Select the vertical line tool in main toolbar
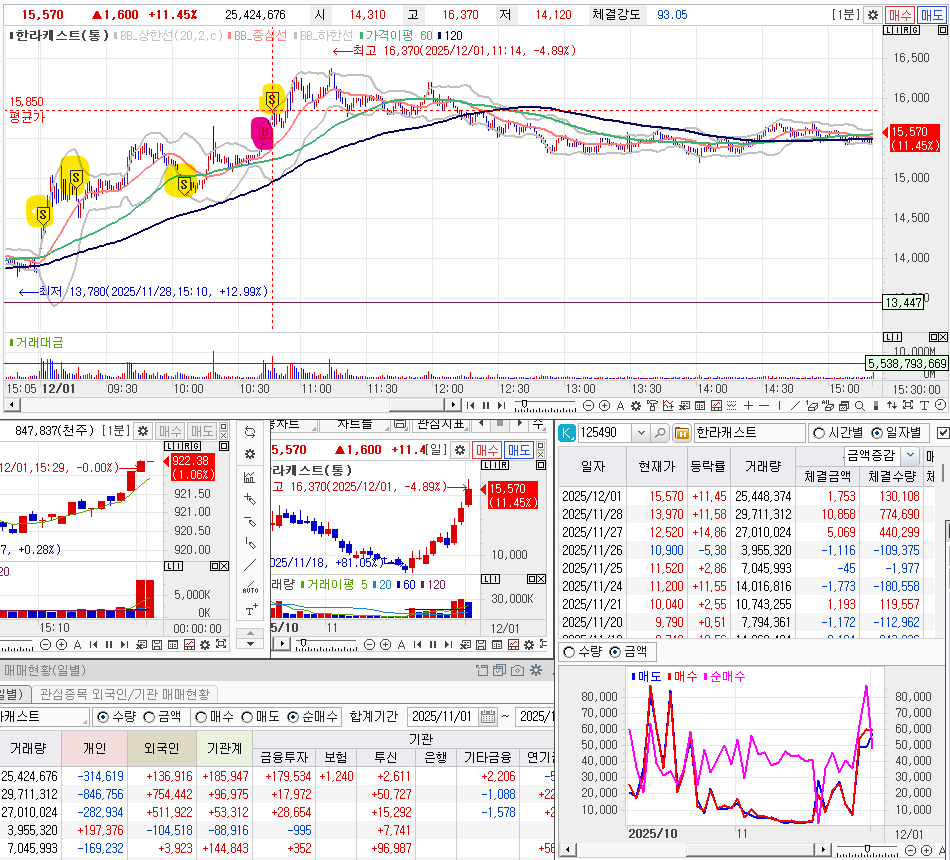 [x=779, y=405]
